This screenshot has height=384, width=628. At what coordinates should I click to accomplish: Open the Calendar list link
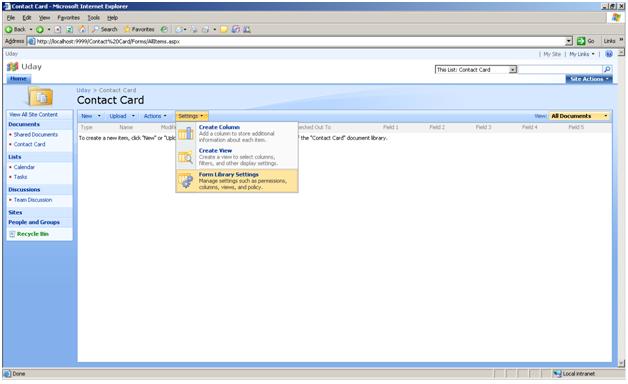(x=24, y=167)
